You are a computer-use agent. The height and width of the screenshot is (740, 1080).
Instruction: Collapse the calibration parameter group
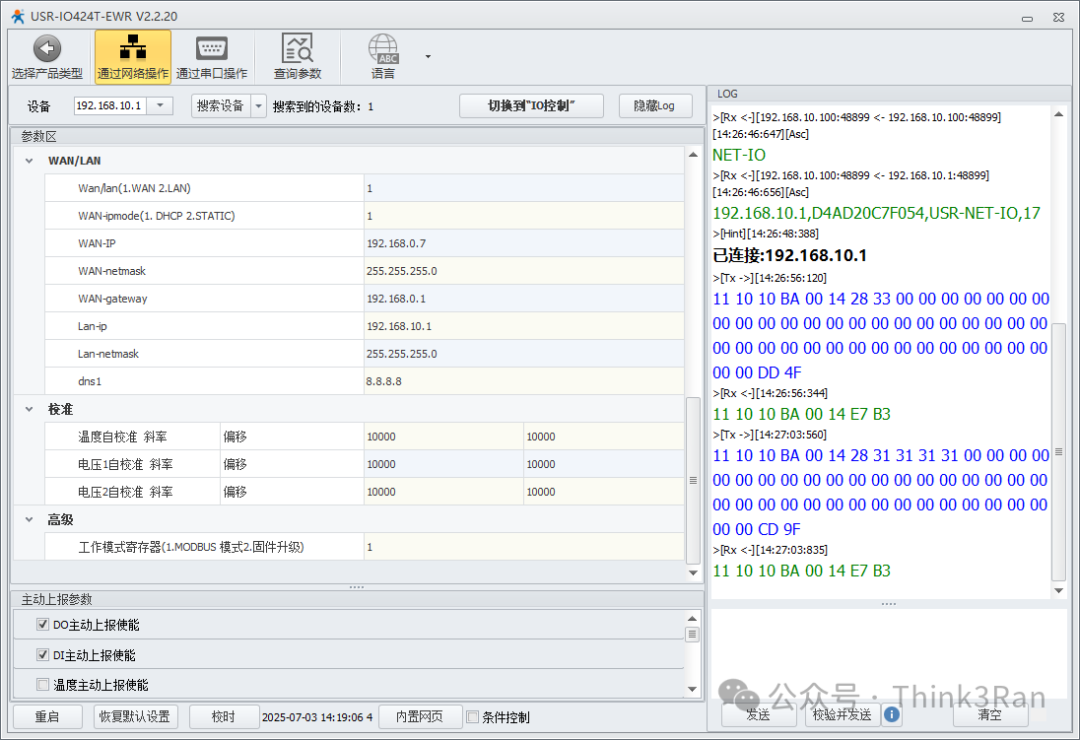click(x=29, y=410)
